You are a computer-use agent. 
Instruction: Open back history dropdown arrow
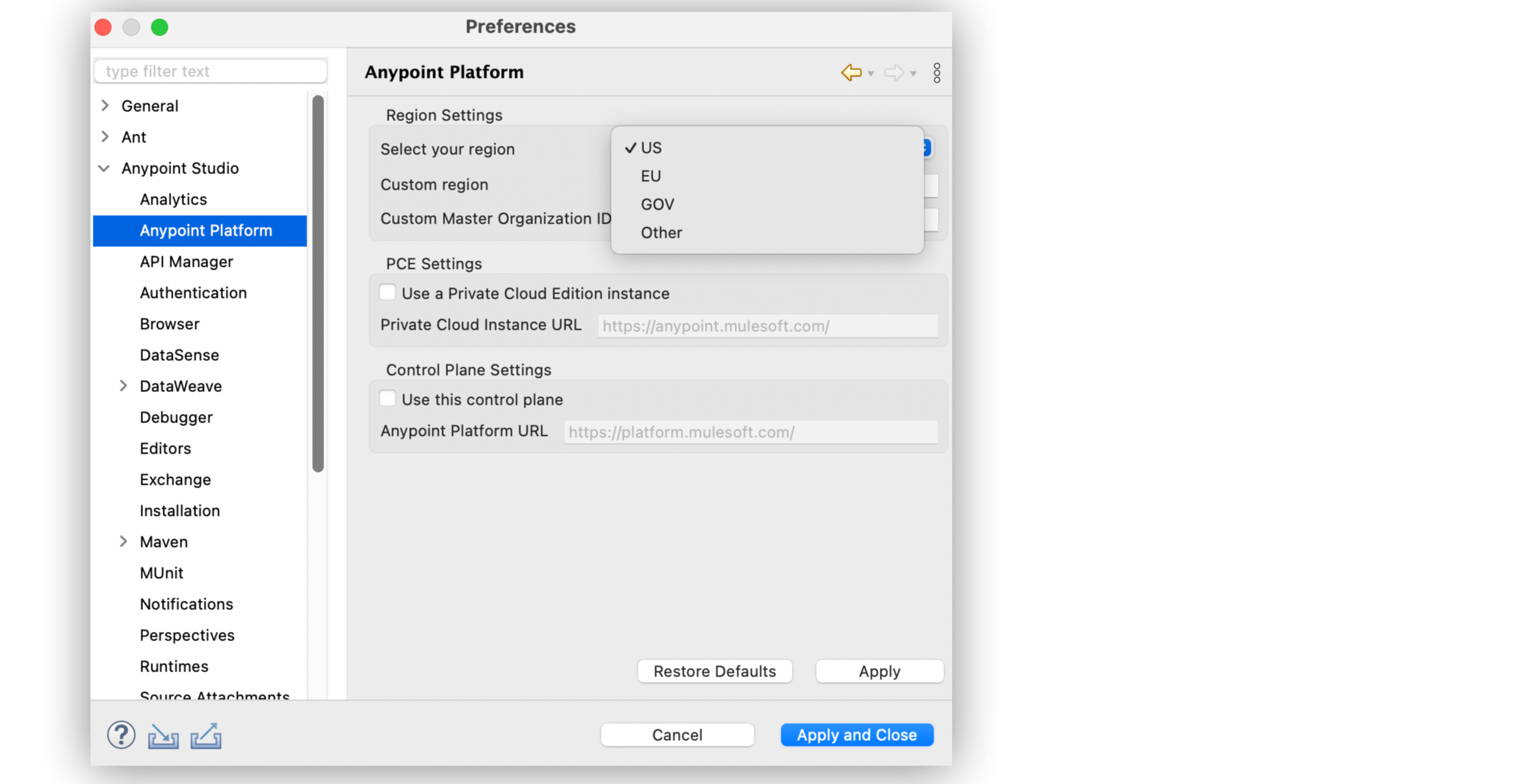click(x=871, y=74)
